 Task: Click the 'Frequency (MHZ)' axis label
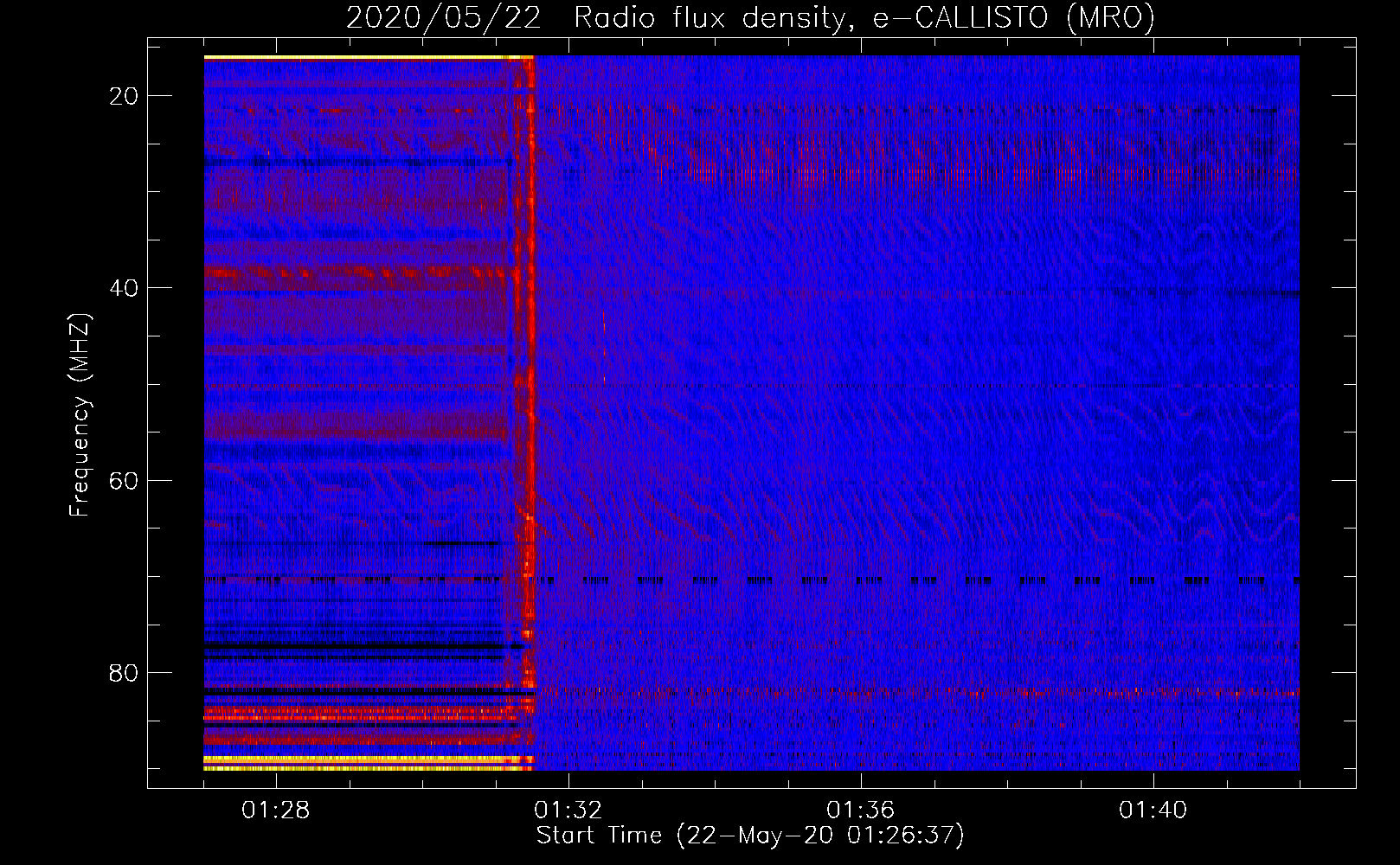point(80,415)
